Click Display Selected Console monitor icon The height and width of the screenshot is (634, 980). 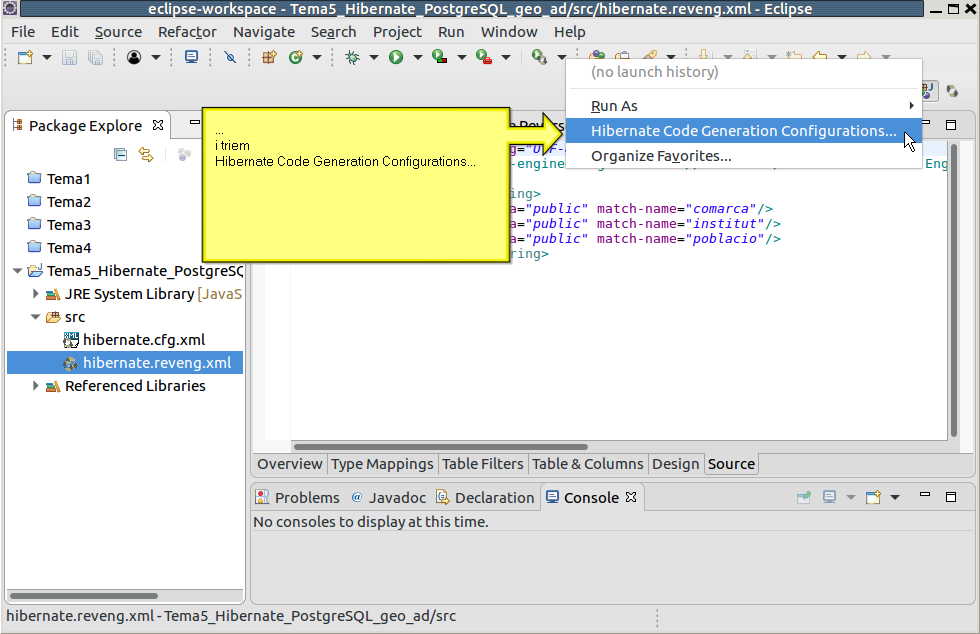tap(829, 498)
